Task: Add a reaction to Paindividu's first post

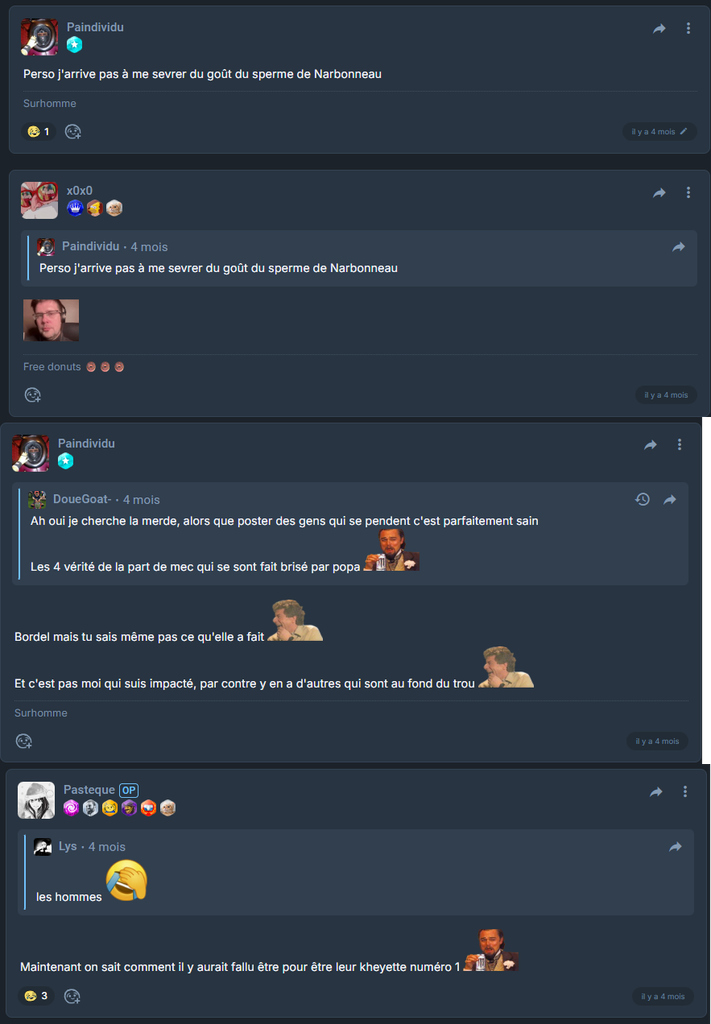Action: 72,132
